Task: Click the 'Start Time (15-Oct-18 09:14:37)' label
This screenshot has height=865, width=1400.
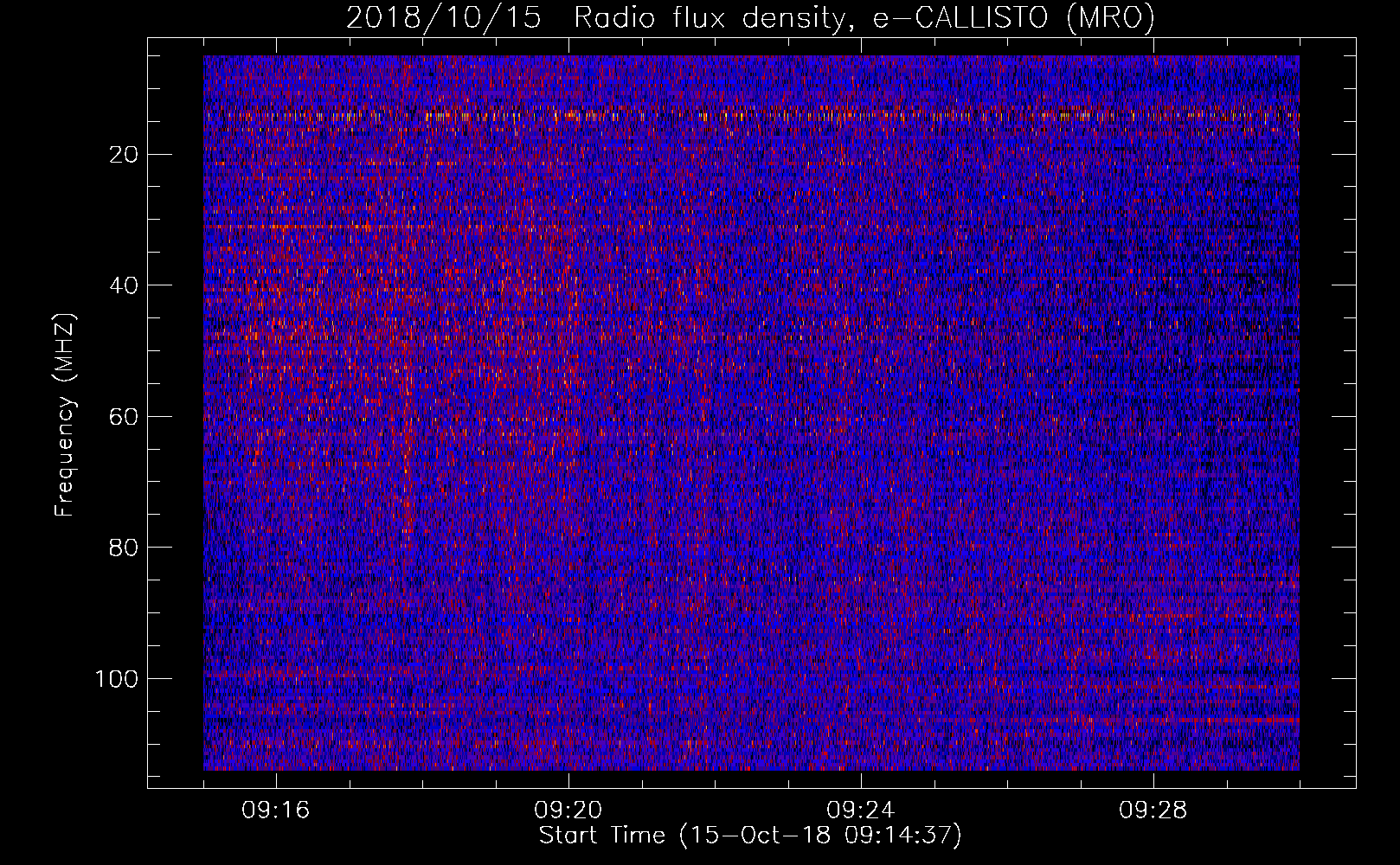Action: 750,836
